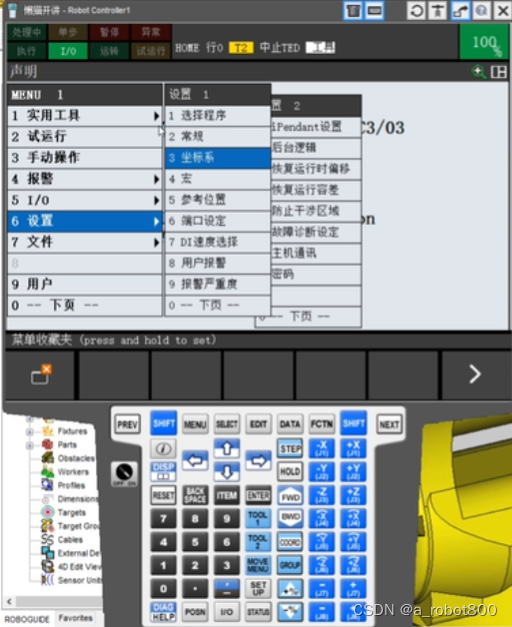
Task: Click the EDIT pendant key
Action: (x=258, y=424)
